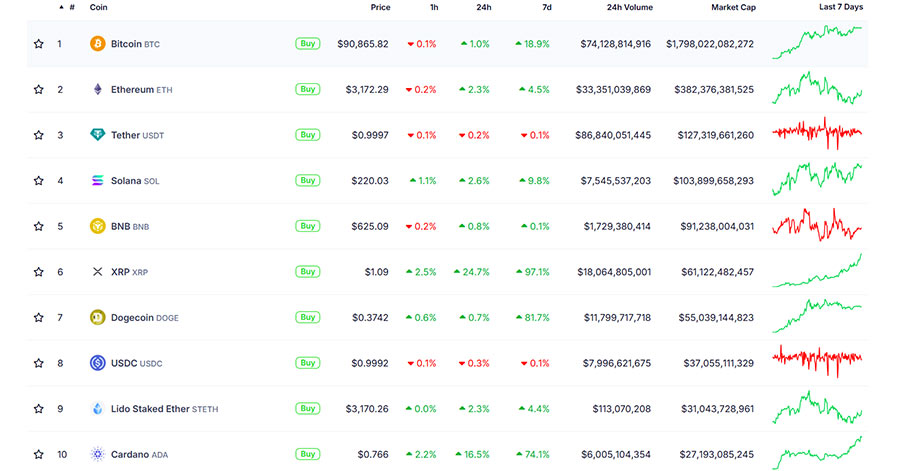The width and height of the screenshot is (900, 471).
Task: Favorite USDC with its star icon
Action: (x=38, y=363)
